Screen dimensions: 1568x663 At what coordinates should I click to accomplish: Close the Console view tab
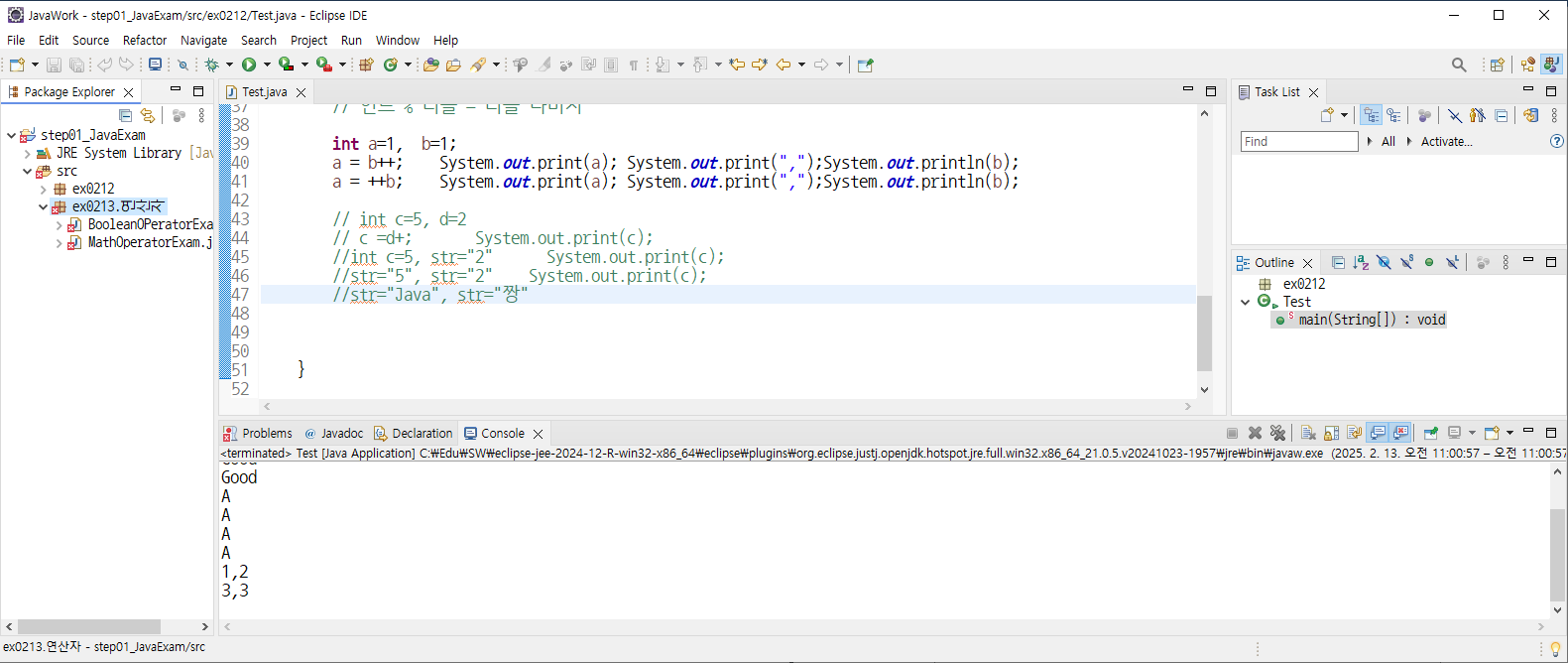(538, 434)
